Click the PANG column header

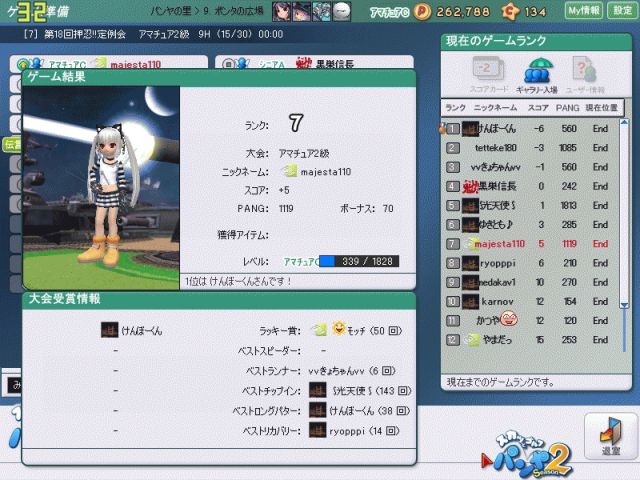coord(567,108)
